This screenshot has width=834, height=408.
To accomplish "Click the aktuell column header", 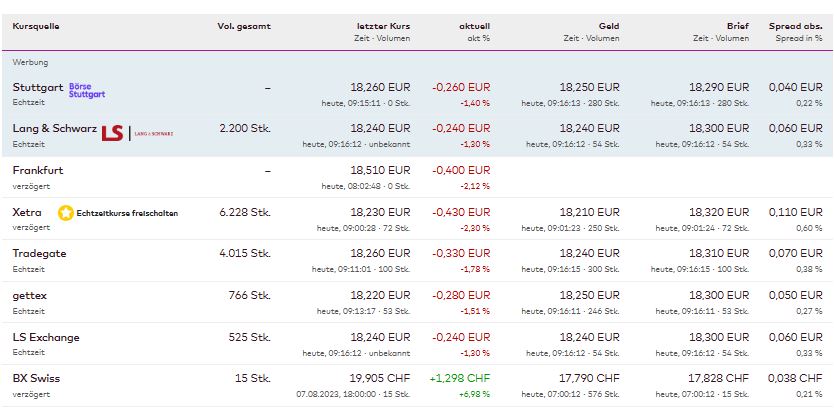I will pyautogui.click(x=474, y=26).
